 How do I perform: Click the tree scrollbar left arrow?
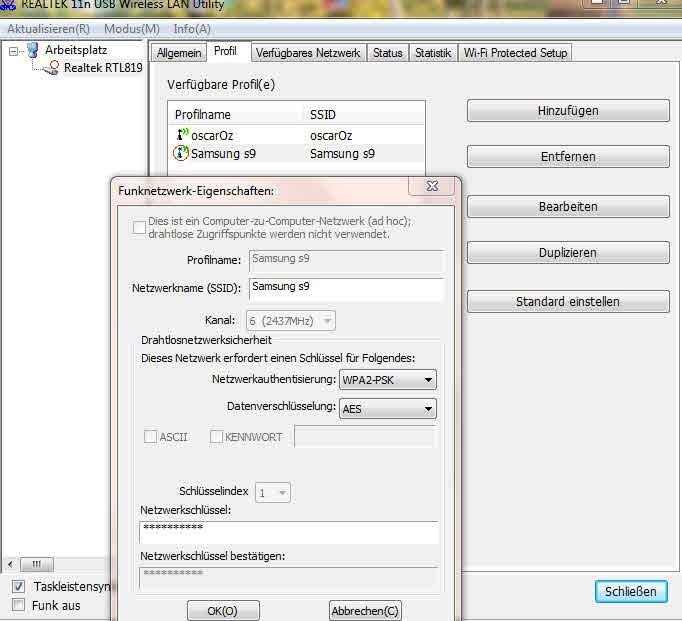[x=10, y=564]
